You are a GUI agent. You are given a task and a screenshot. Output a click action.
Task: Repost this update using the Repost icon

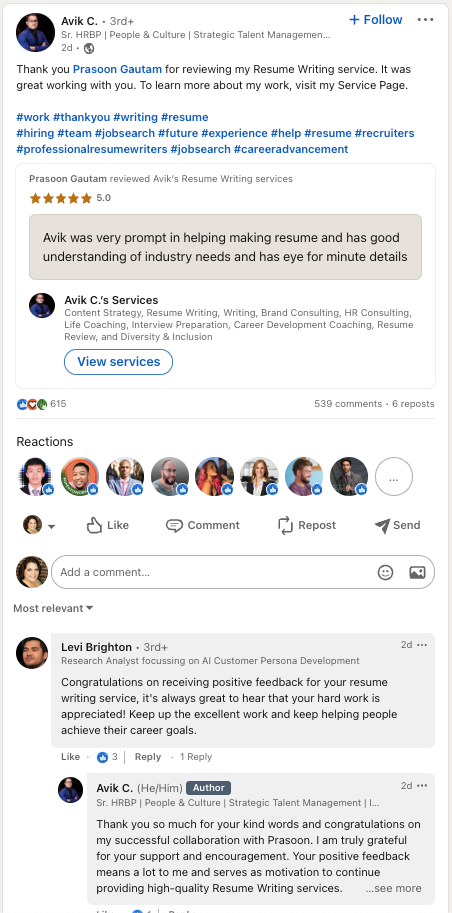(285, 525)
